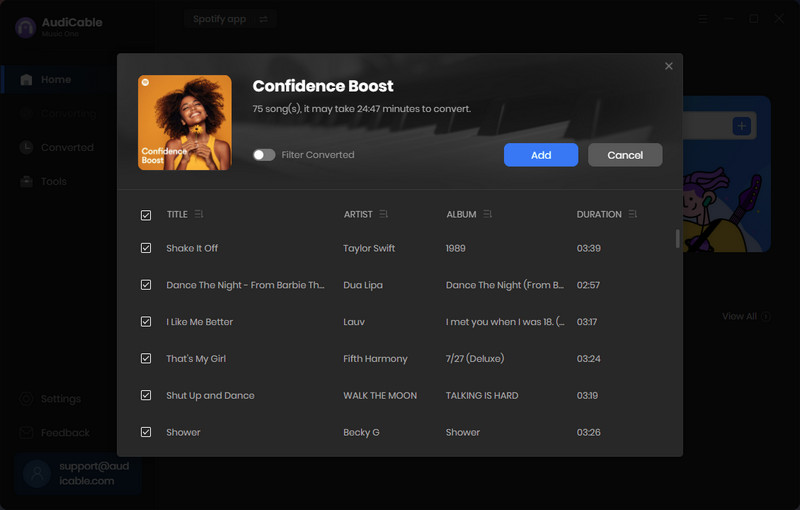Image resolution: width=800 pixels, height=510 pixels.
Task: Click the artist name Dua Lipa
Action: point(363,285)
